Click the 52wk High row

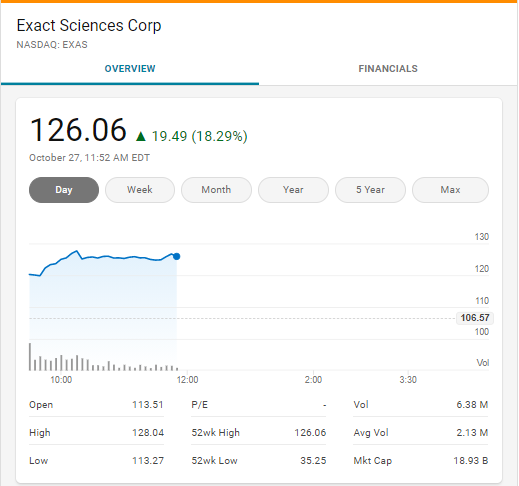259,433
